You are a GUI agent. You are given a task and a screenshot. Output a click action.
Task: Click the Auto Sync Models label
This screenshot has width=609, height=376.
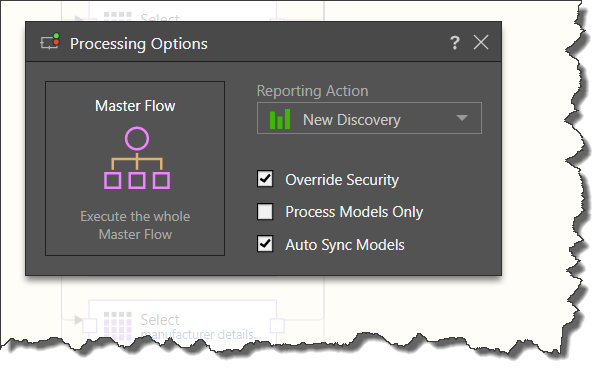tap(345, 245)
